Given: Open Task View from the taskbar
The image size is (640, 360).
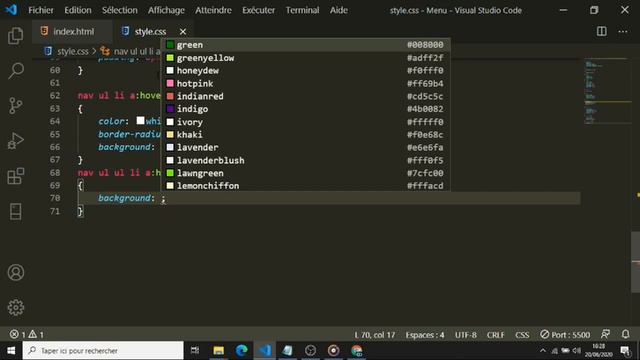Looking at the screenshot, I should coord(195,351).
